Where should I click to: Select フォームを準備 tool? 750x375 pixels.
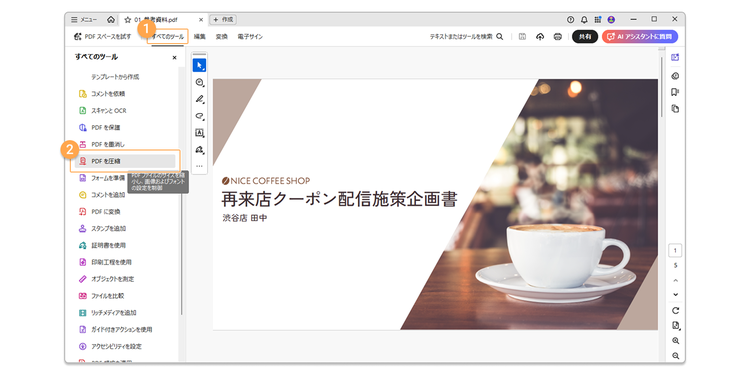(x=101, y=178)
